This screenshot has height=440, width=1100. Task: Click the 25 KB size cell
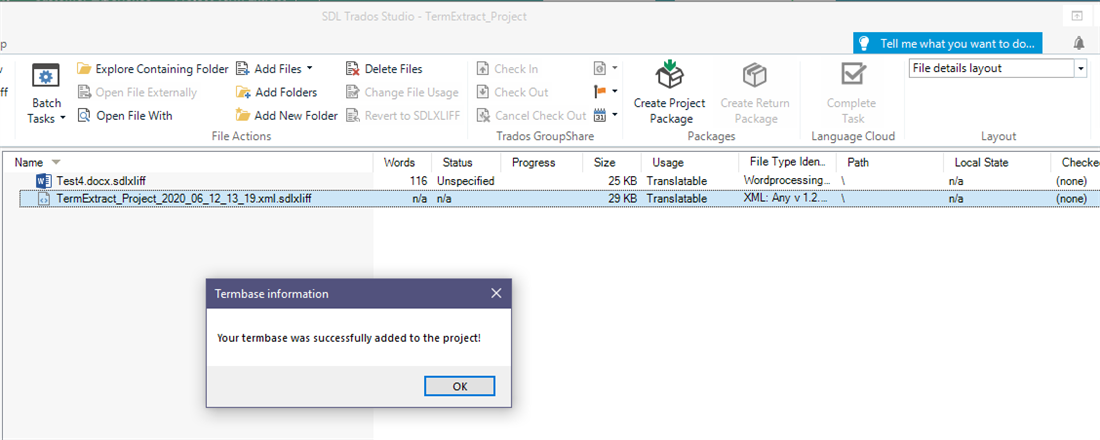[x=623, y=181]
